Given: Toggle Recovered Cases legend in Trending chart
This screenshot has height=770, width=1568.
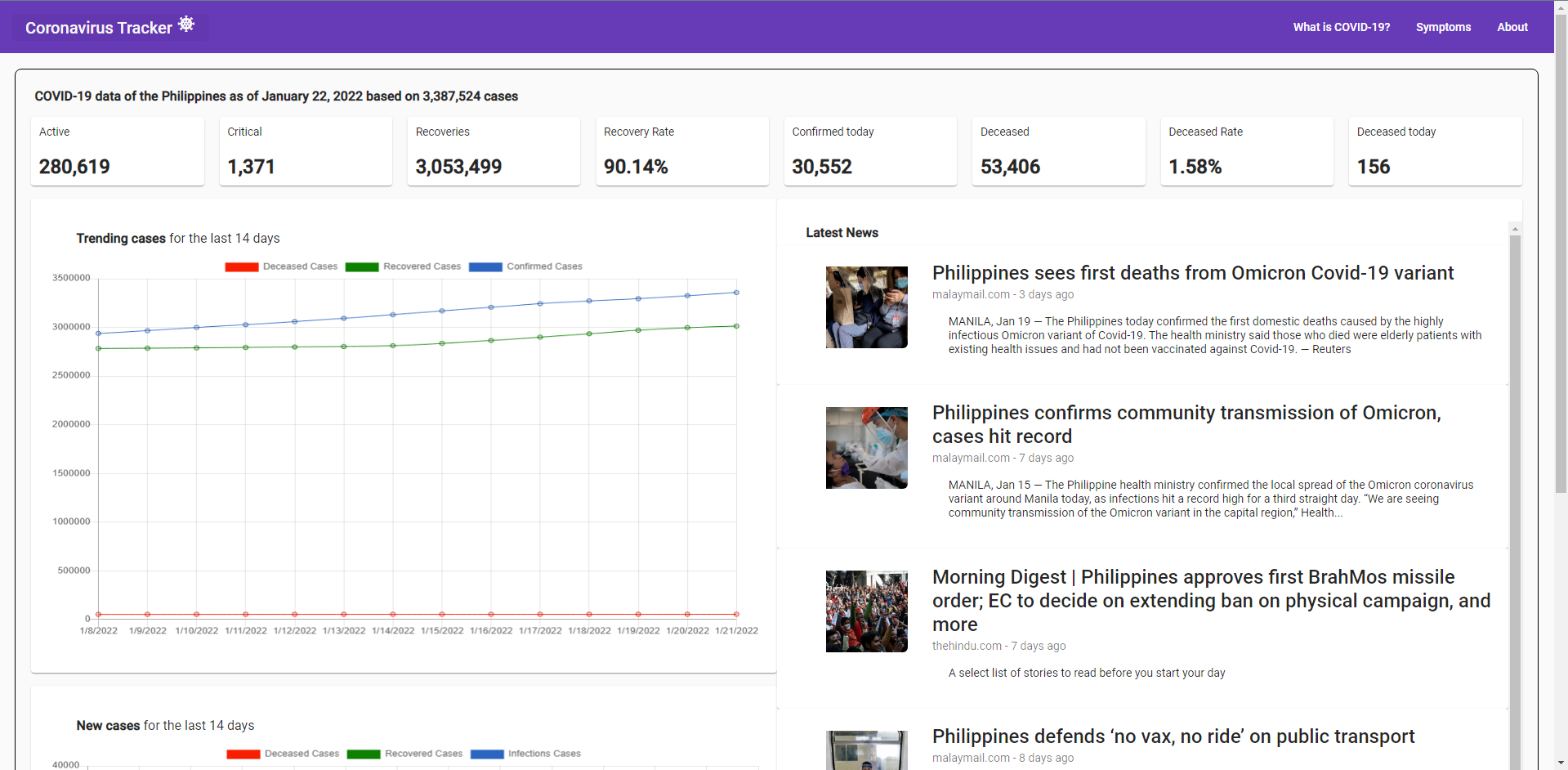Looking at the screenshot, I should (403, 266).
